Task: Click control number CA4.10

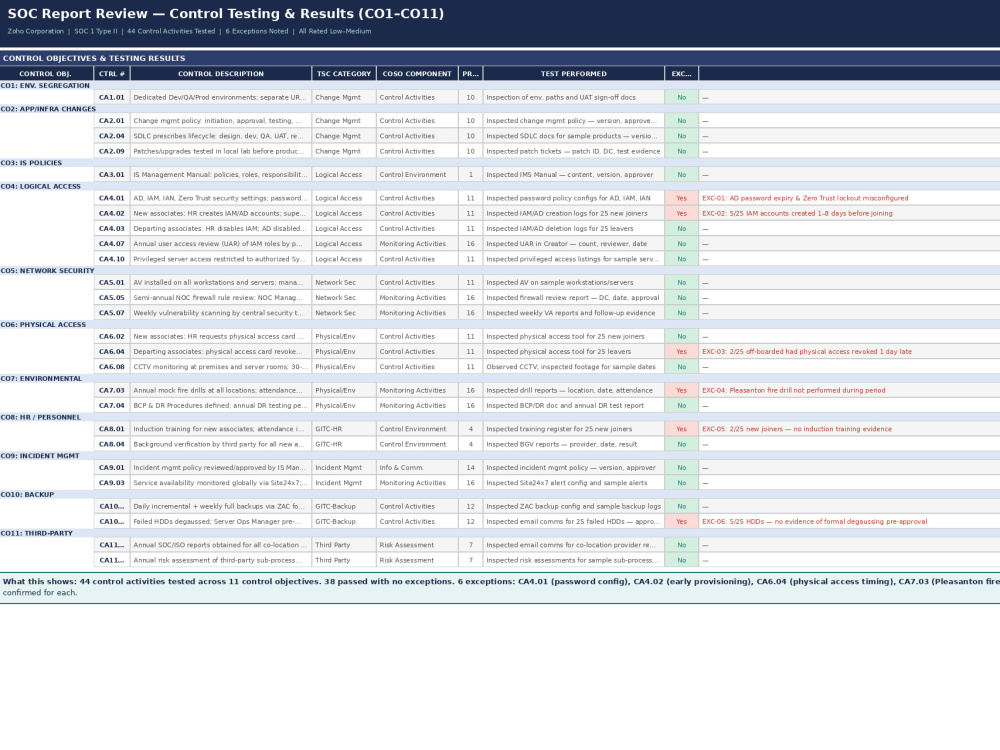Action: click(112, 259)
